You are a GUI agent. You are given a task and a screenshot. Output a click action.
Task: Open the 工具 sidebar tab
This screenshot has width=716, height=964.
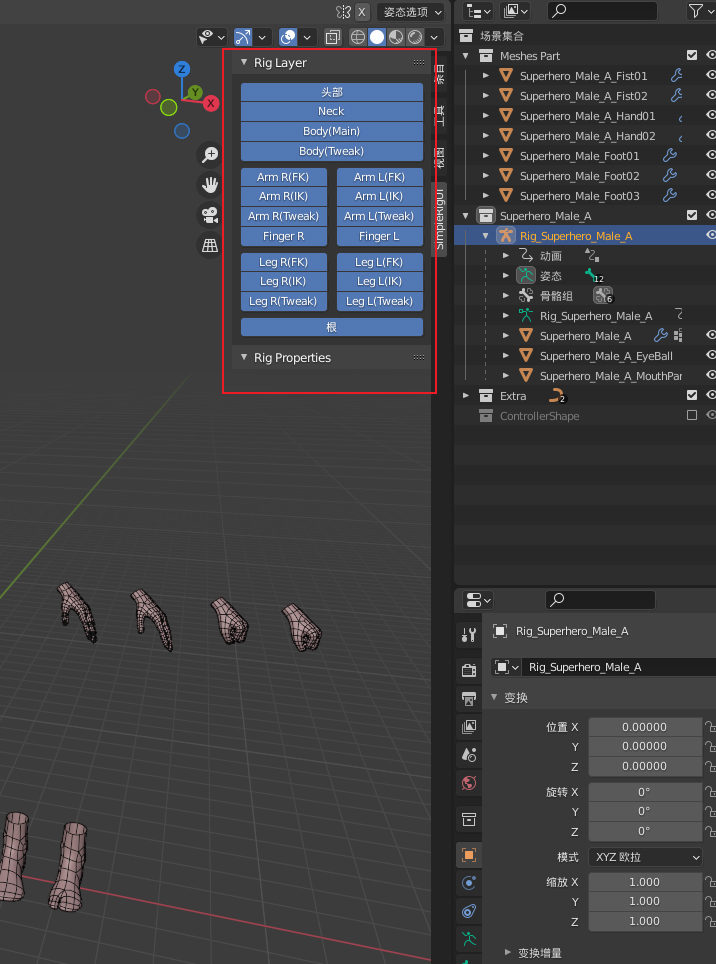click(439, 115)
